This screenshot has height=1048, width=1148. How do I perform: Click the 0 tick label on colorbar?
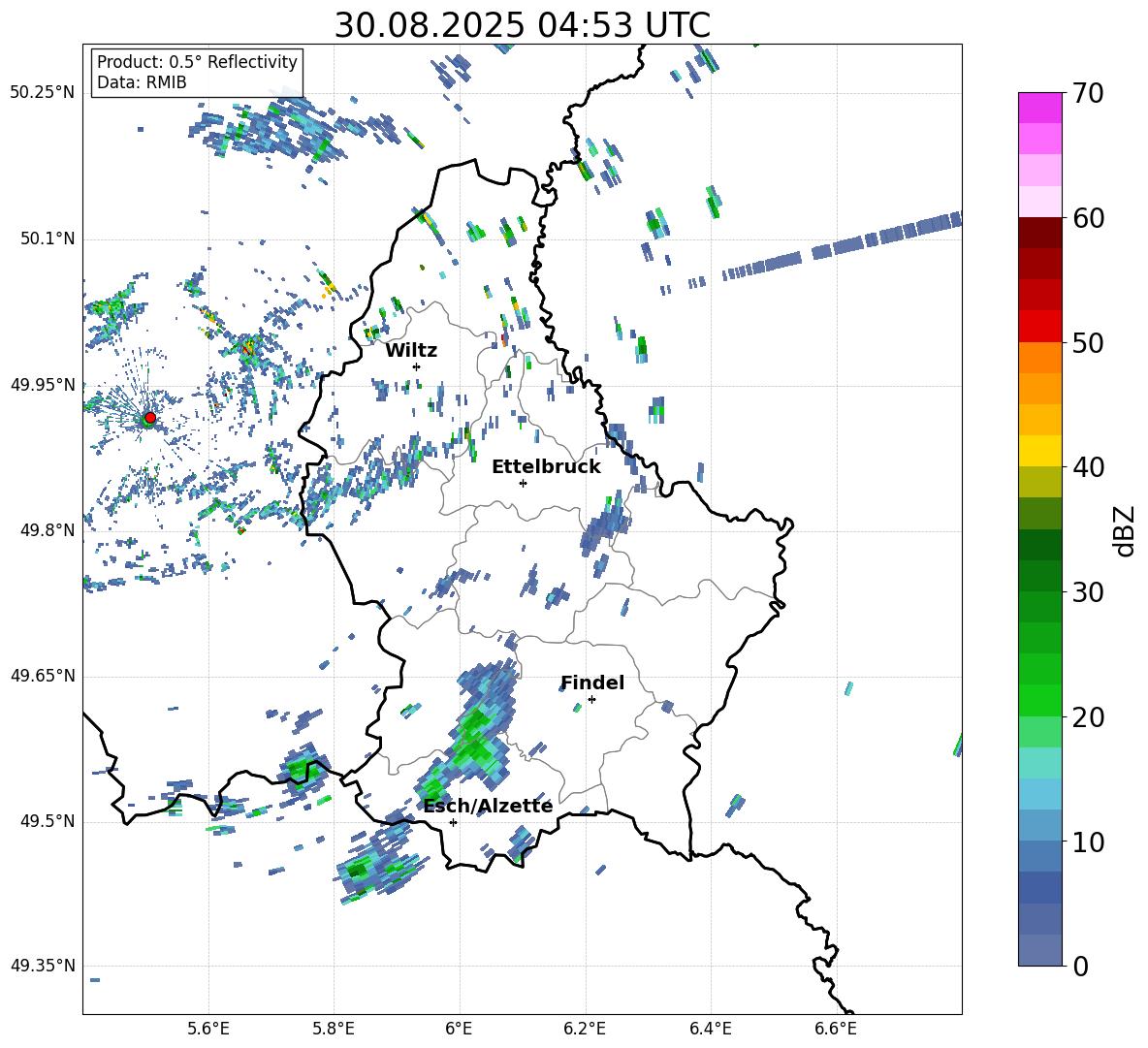(1079, 966)
